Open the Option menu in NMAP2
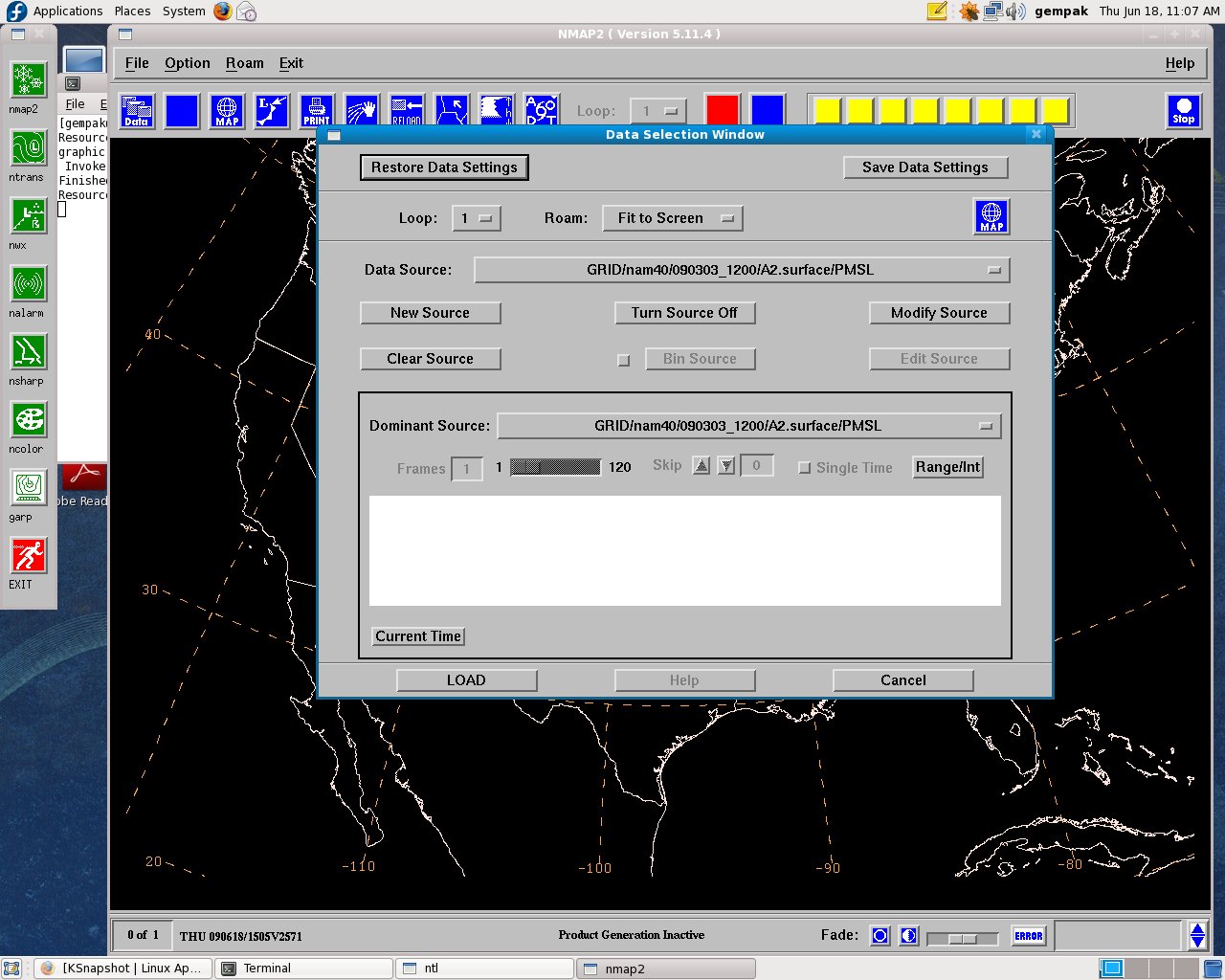1225x980 pixels. pos(187,63)
